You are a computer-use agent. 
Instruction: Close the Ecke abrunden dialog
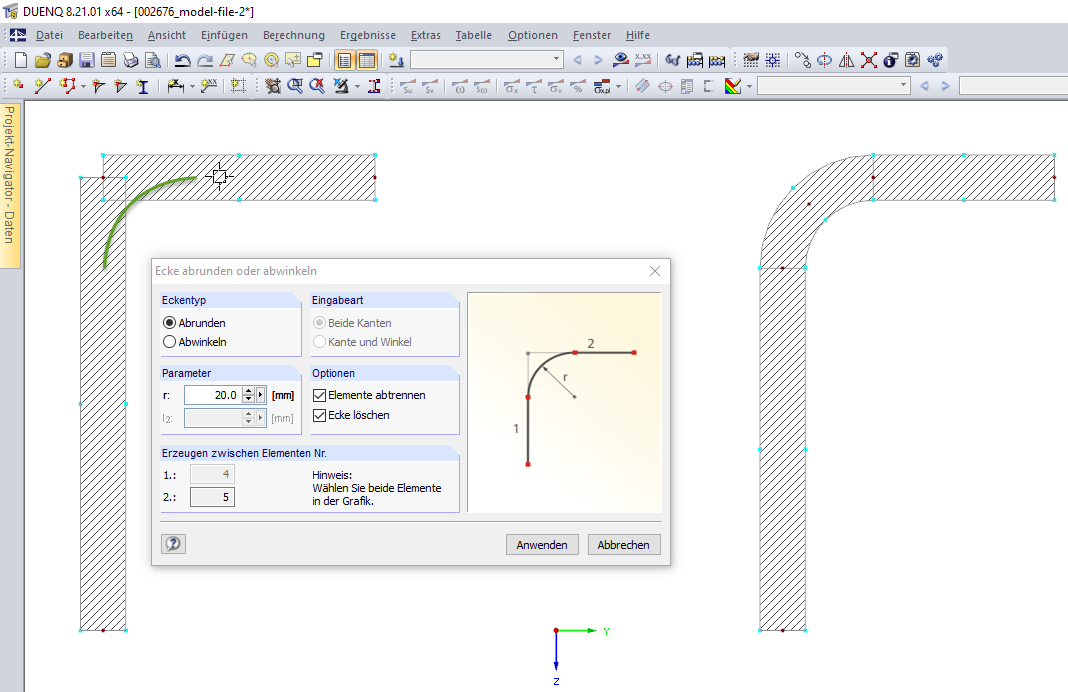tap(655, 271)
